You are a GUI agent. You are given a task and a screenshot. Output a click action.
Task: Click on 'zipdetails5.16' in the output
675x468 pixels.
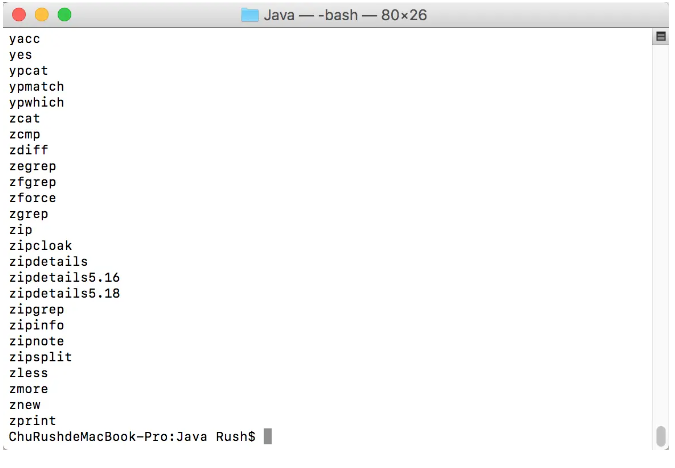pyautogui.click(x=64, y=277)
